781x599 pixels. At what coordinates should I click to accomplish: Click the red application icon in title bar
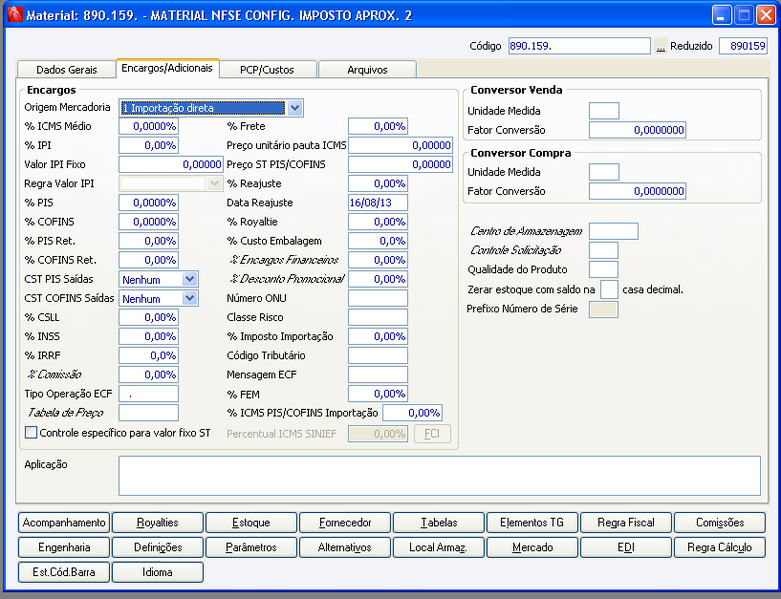[14, 15]
